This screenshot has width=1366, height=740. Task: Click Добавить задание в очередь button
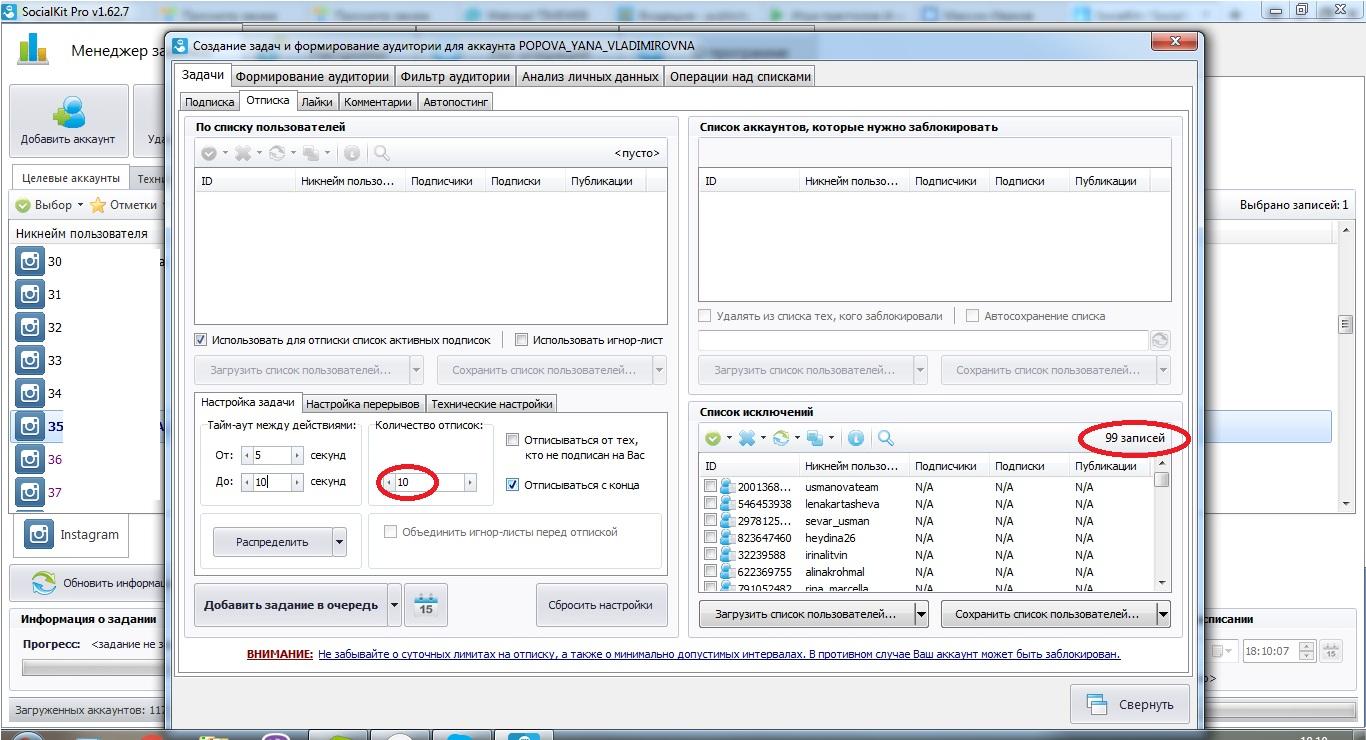pos(291,605)
